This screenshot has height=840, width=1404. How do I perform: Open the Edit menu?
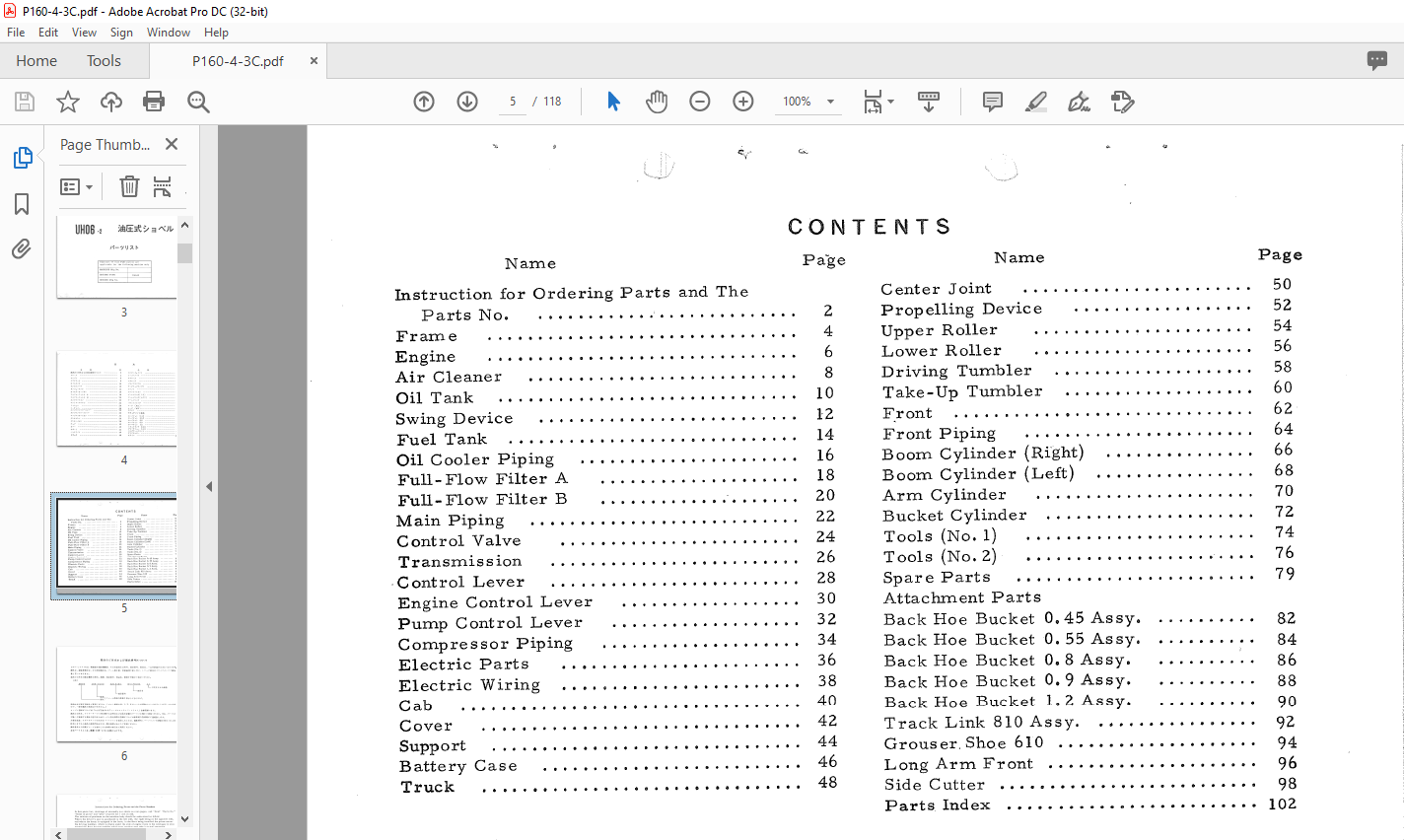(48, 33)
